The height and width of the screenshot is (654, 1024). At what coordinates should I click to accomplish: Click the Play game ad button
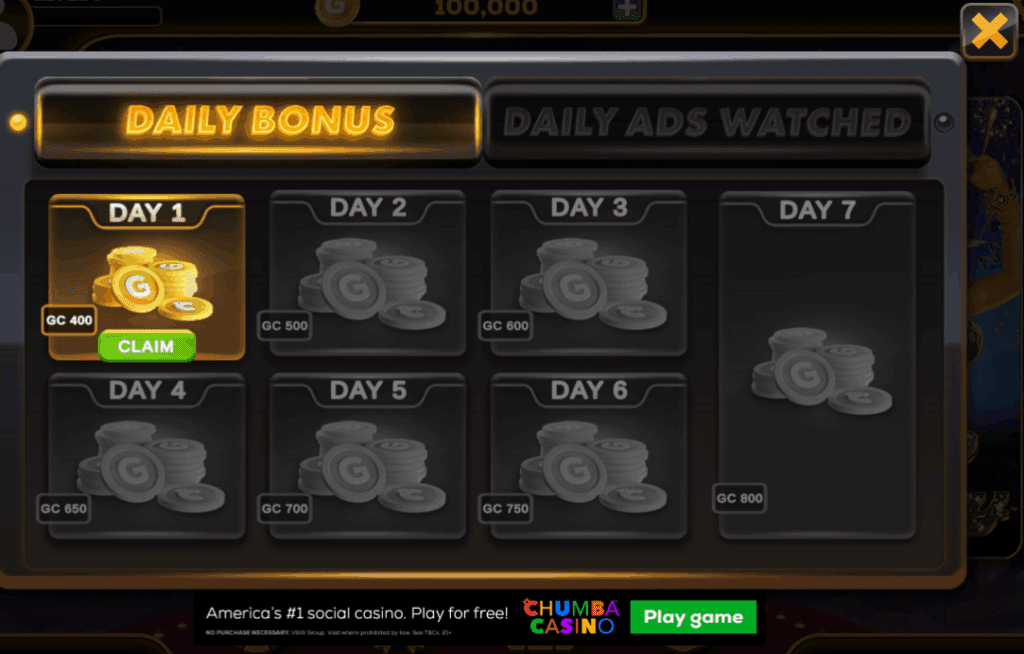693,617
